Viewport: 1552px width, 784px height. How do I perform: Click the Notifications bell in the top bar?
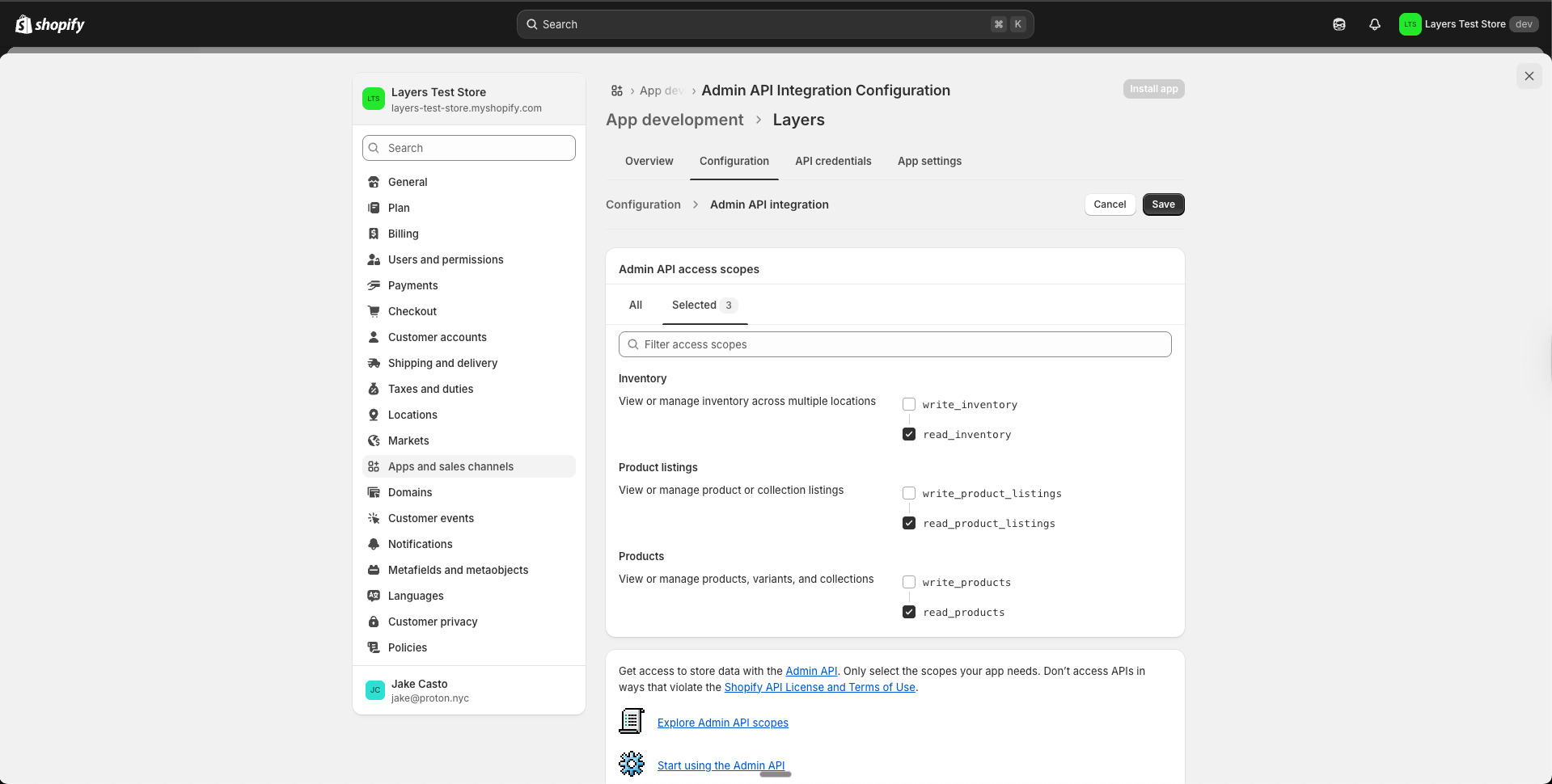point(1375,24)
